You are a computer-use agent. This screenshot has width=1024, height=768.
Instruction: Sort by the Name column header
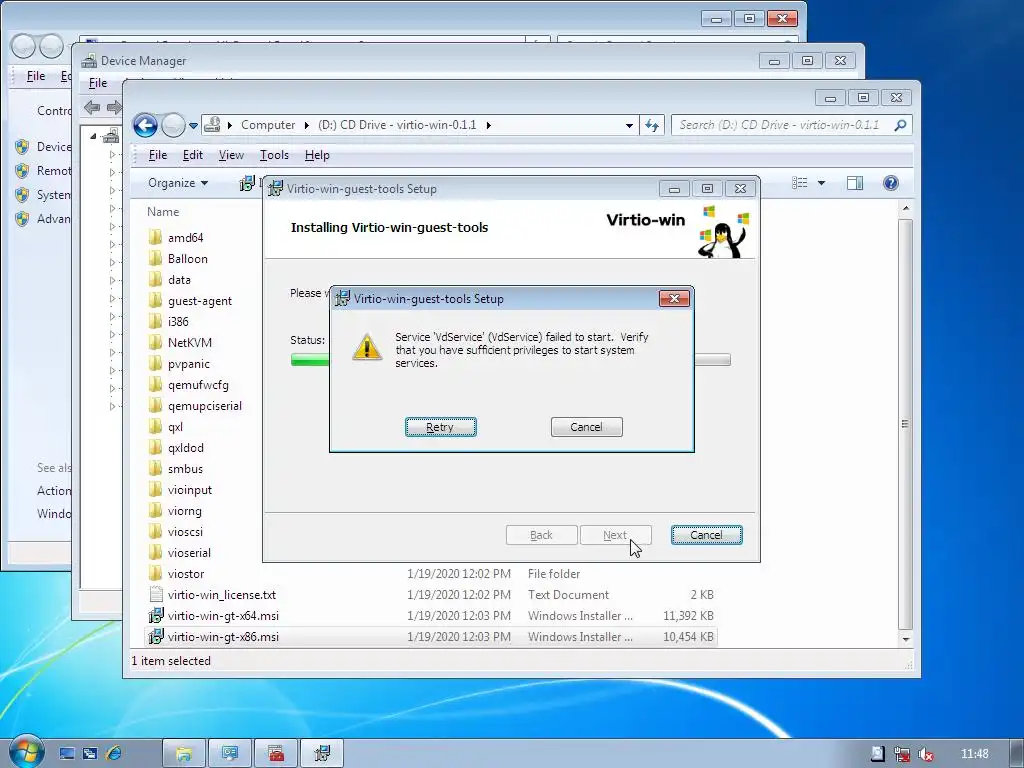coord(163,212)
